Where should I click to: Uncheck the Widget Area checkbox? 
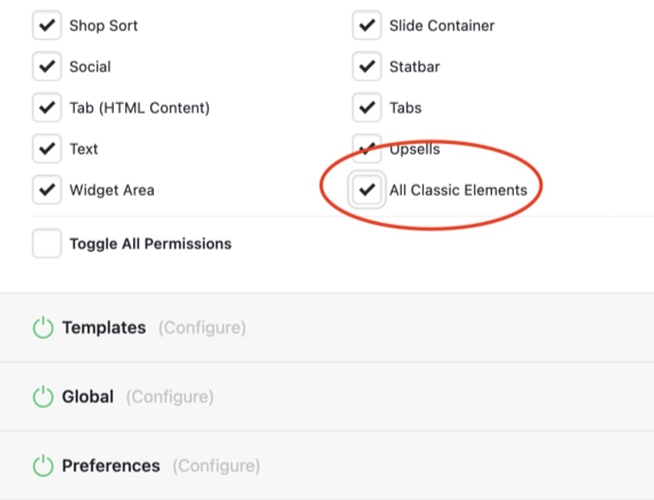[47, 190]
